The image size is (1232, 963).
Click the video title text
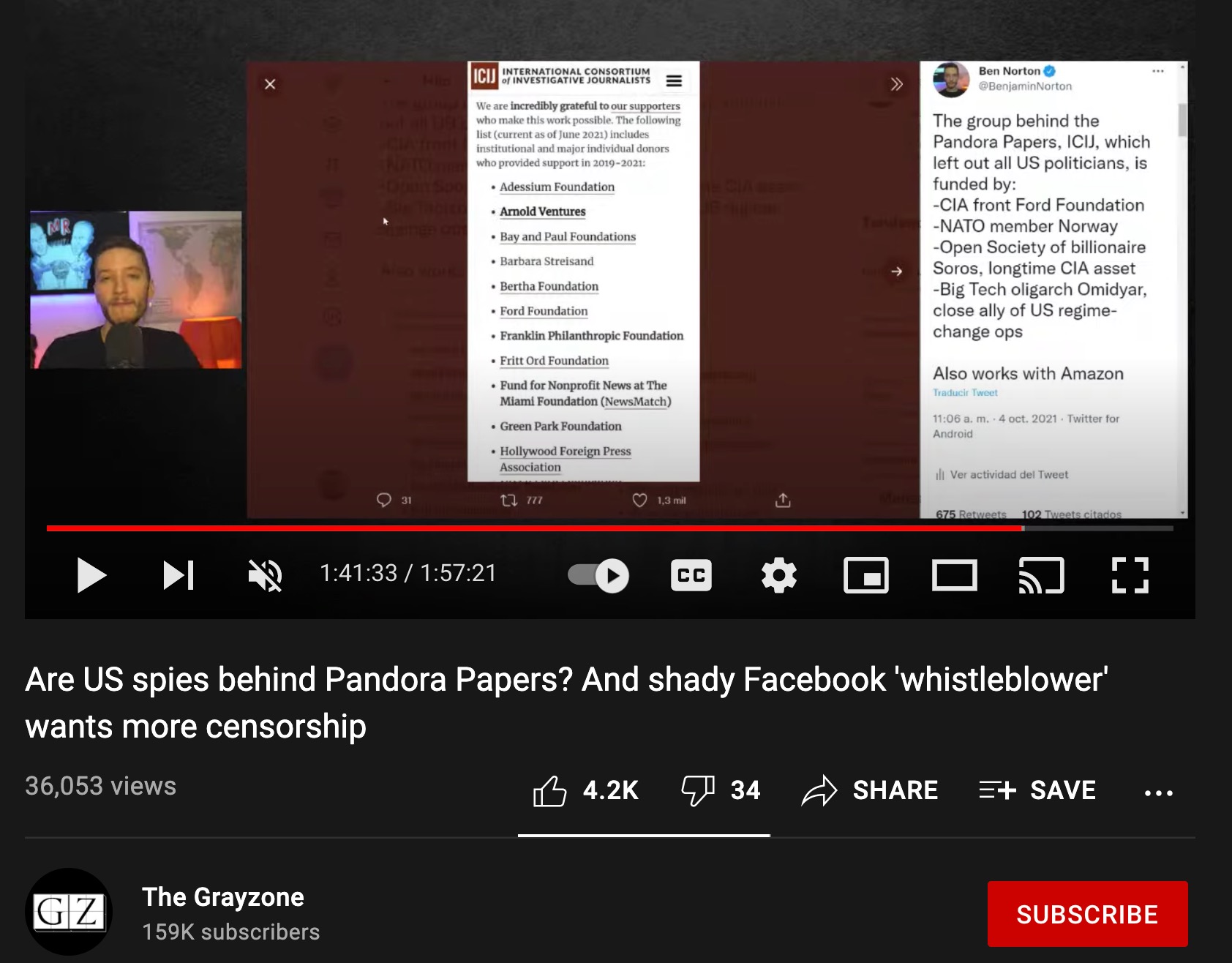click(566, 702)
